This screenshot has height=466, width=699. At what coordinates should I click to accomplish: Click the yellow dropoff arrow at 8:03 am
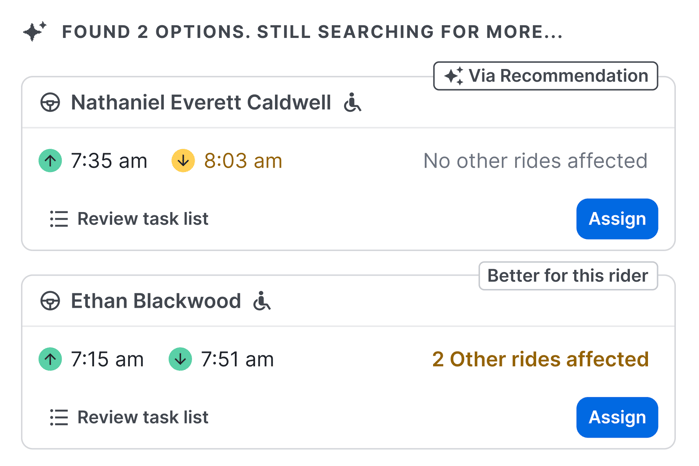click(x=182, y=160)
